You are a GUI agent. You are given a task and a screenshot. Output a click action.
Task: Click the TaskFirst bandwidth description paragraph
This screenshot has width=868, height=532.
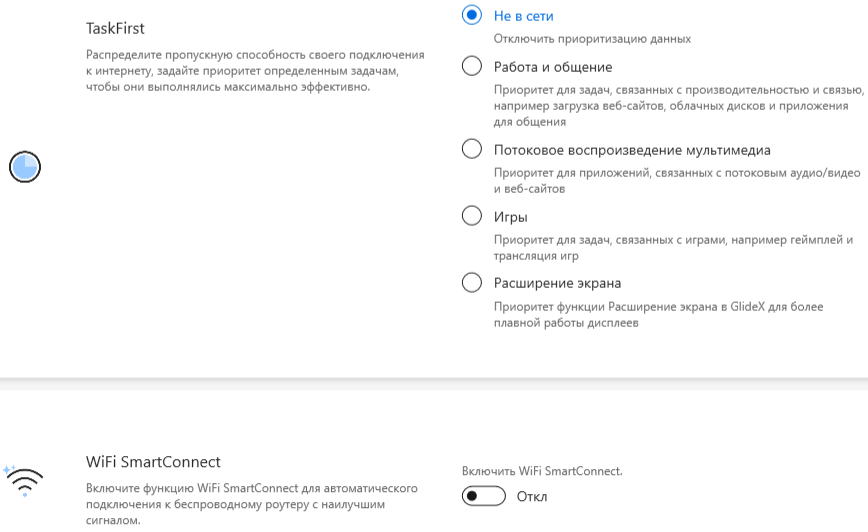[255, 70]
